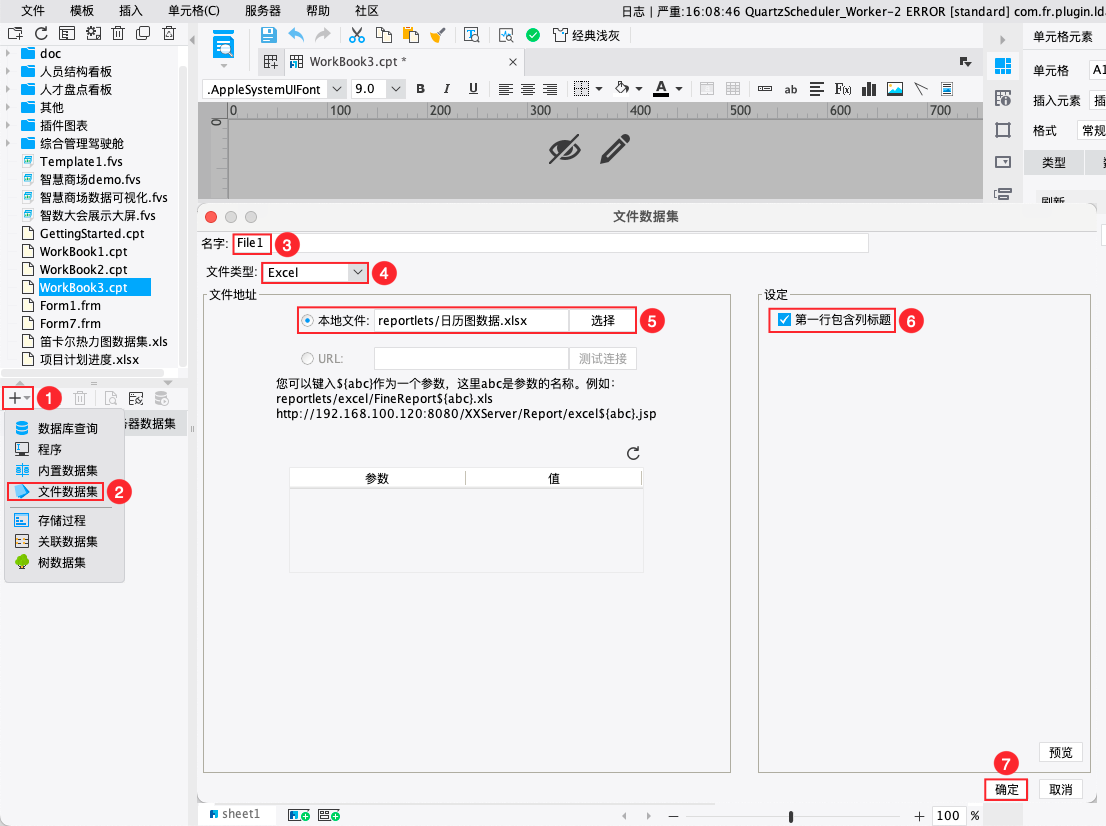Viewport: 1106px width, 826px height.
Task: Click the green check validation icon
Action: click(x=533, y=35)
